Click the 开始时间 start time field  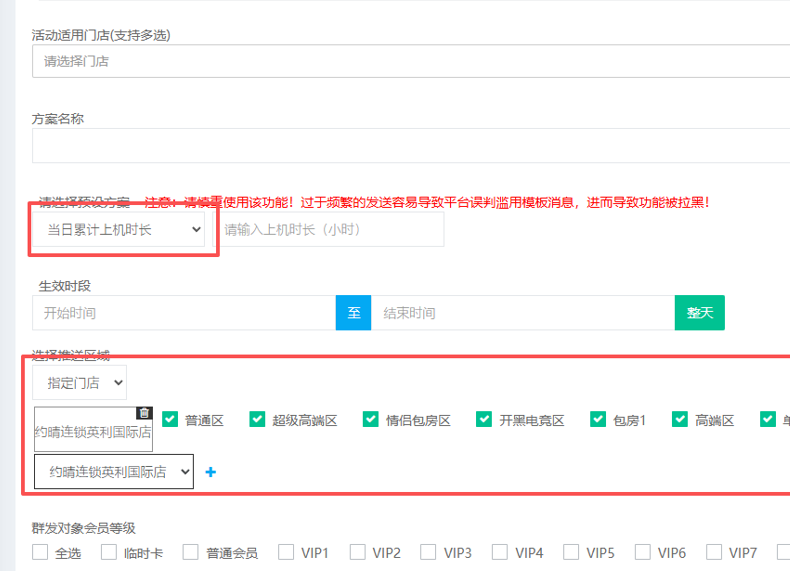tap(184, 312)
